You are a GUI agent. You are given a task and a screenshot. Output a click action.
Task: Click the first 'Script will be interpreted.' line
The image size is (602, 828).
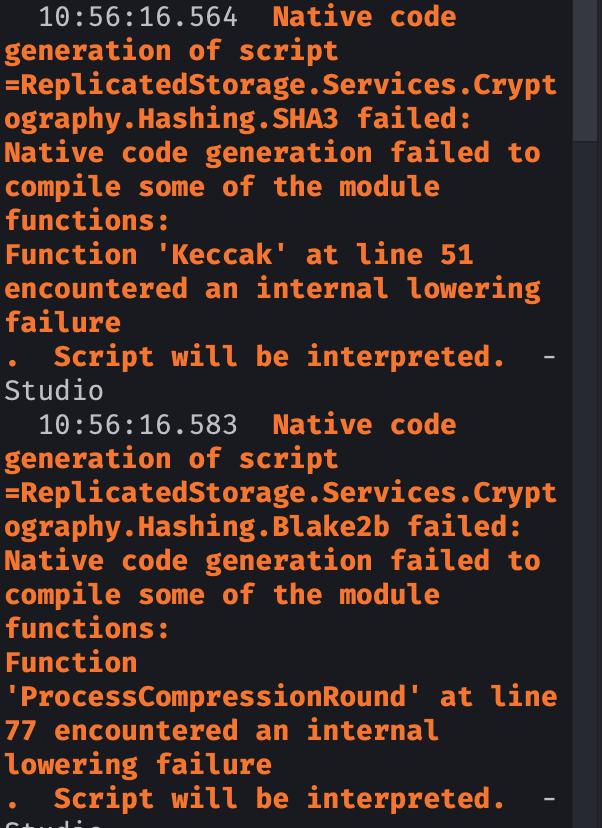coord(279,357)
